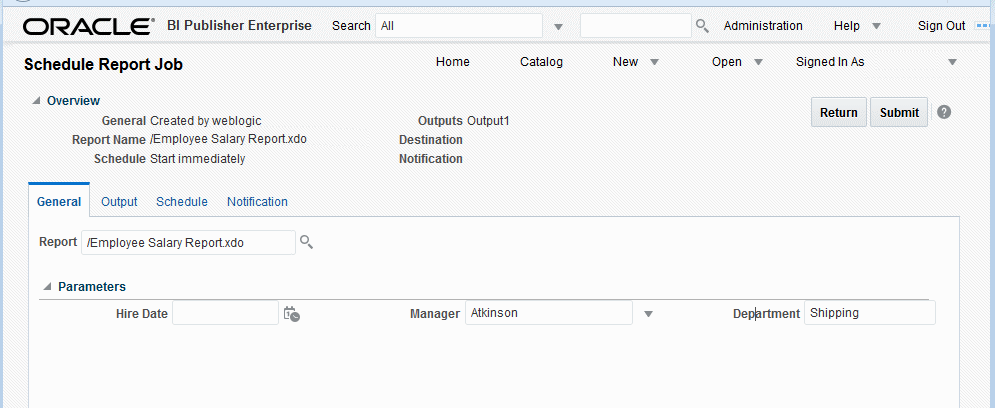This screenshot has width=995, height=408.
Task: Open the New menu
Action: [x=625, y=62]
